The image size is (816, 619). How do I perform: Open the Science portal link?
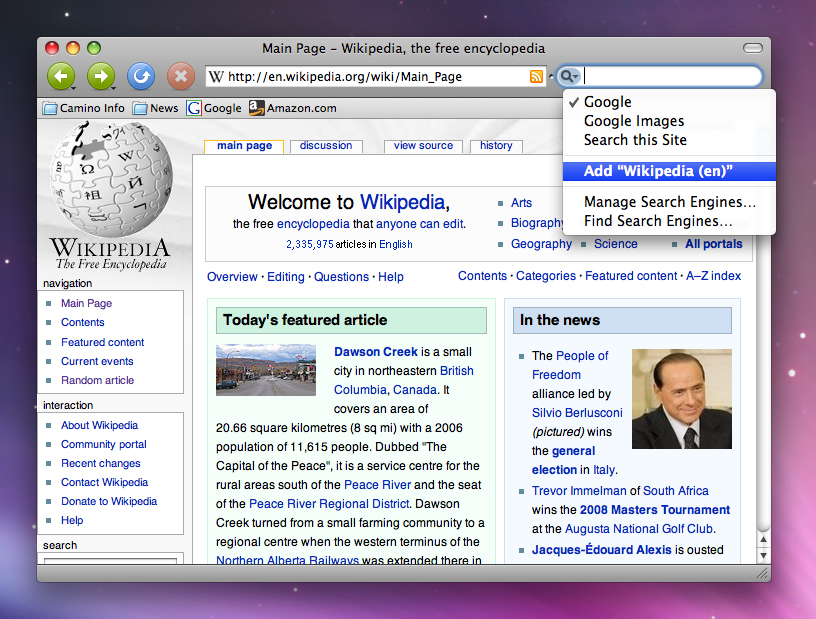pos(616,244)
